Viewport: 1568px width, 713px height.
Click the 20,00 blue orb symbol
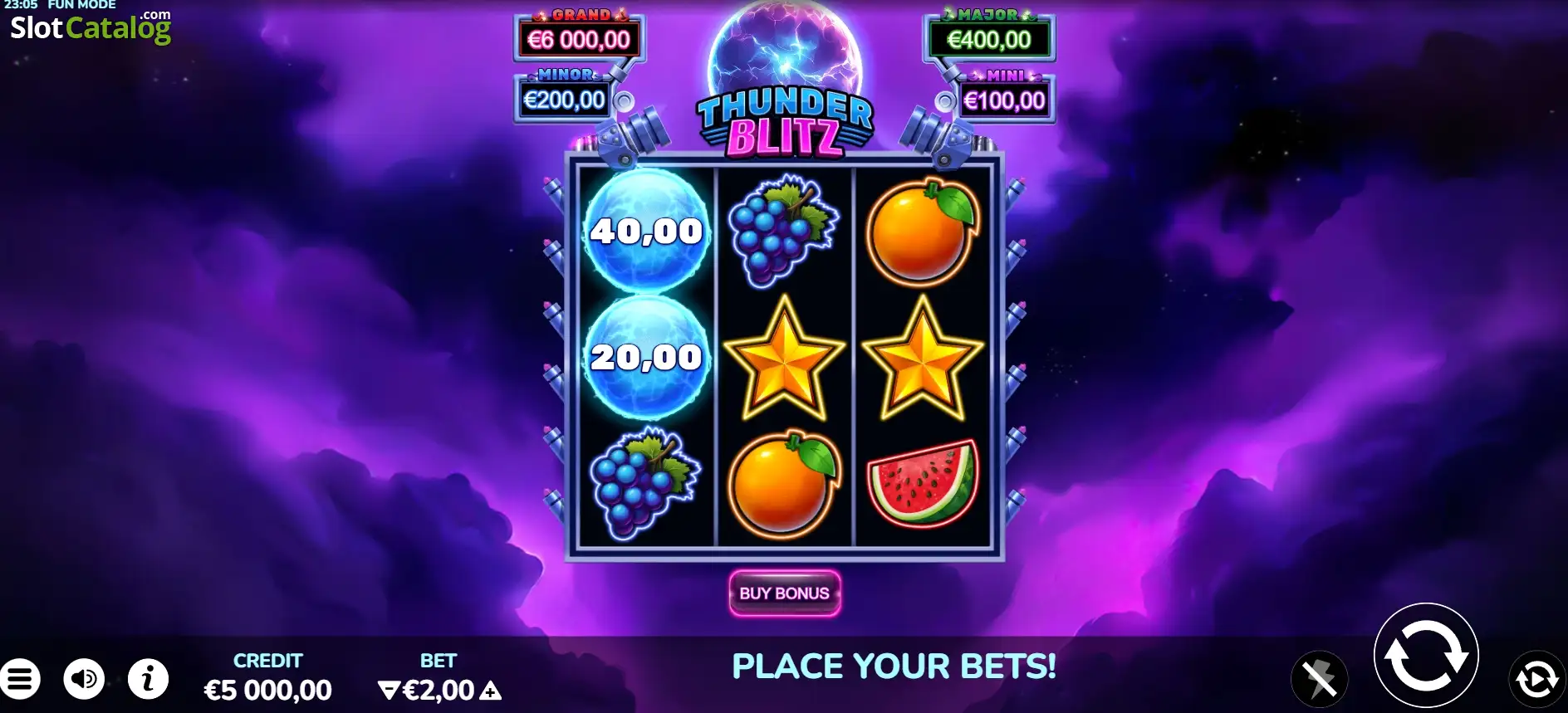point(646,357)
